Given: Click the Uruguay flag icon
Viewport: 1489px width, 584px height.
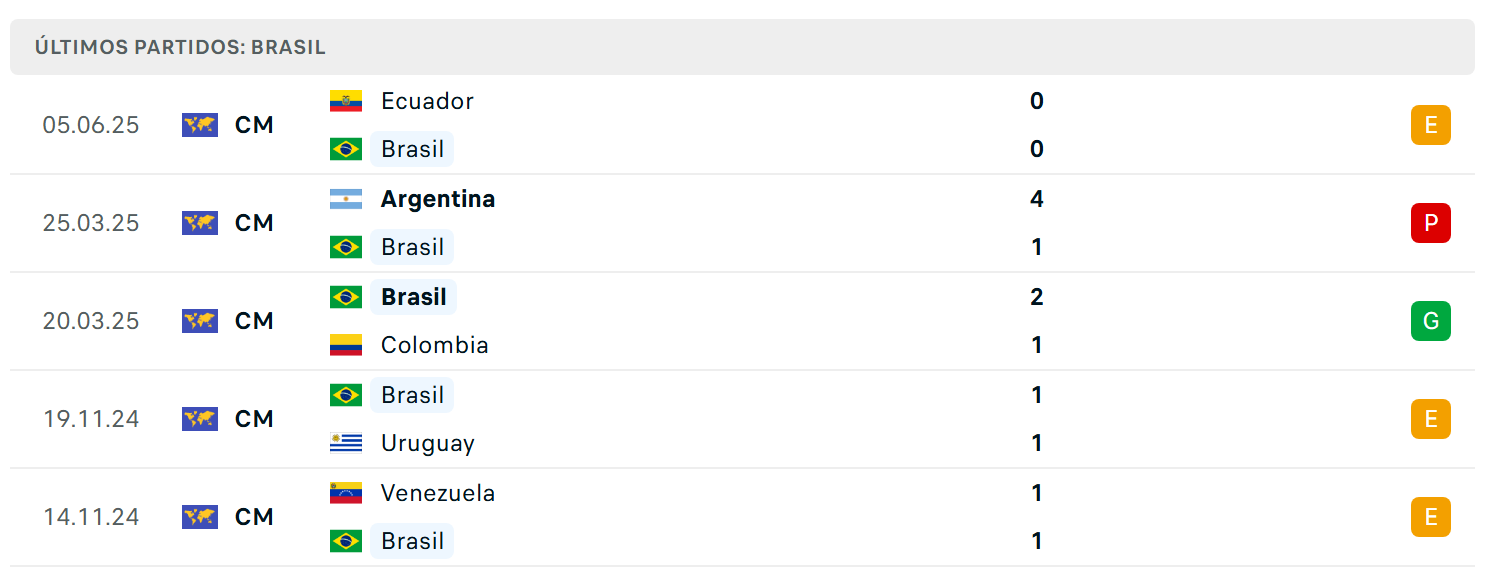Looking at the screenshot, I should point(346,443).
